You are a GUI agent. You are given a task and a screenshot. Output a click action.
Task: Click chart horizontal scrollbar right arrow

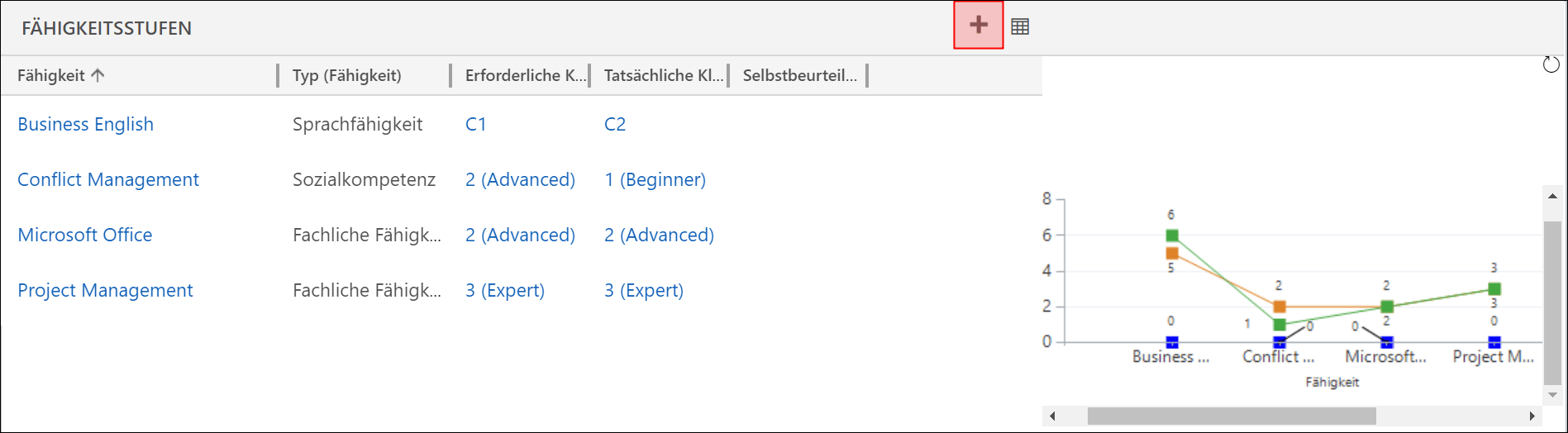[x=1532, y=416]
